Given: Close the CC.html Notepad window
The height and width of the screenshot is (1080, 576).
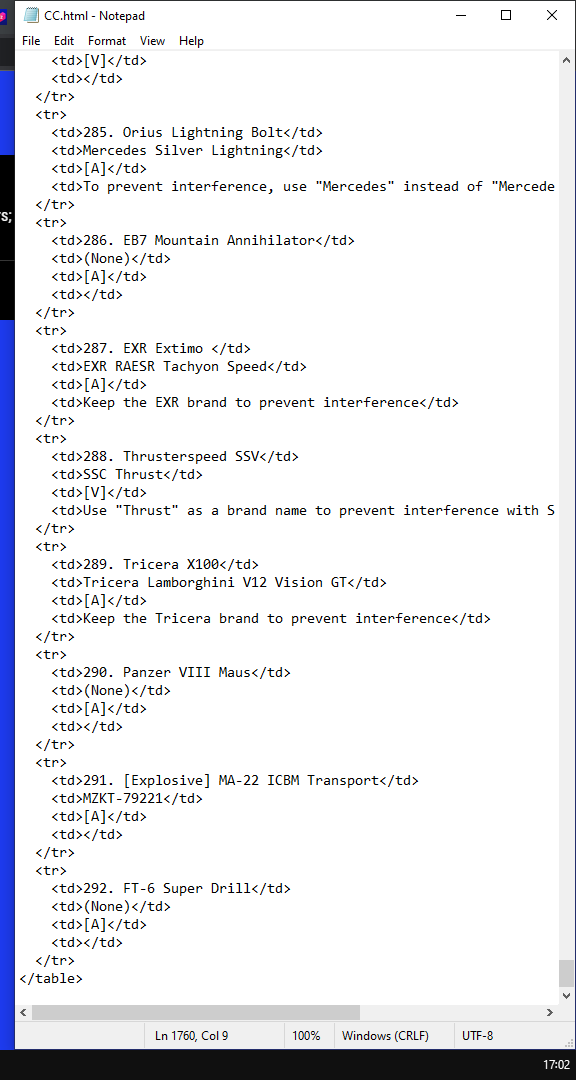Looking at the screenshot, I should [552, 15].
